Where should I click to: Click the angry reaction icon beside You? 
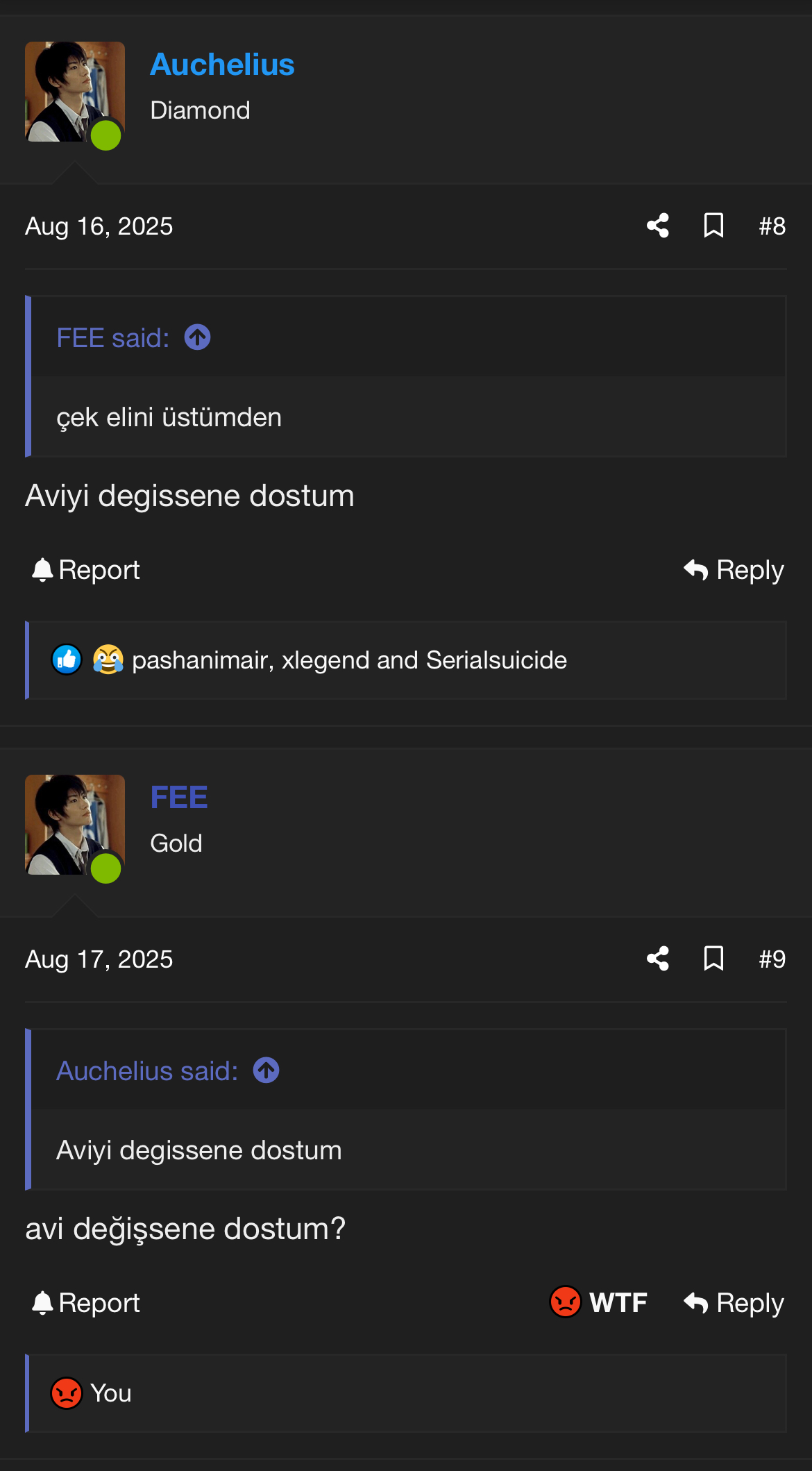coord(67,1393)
